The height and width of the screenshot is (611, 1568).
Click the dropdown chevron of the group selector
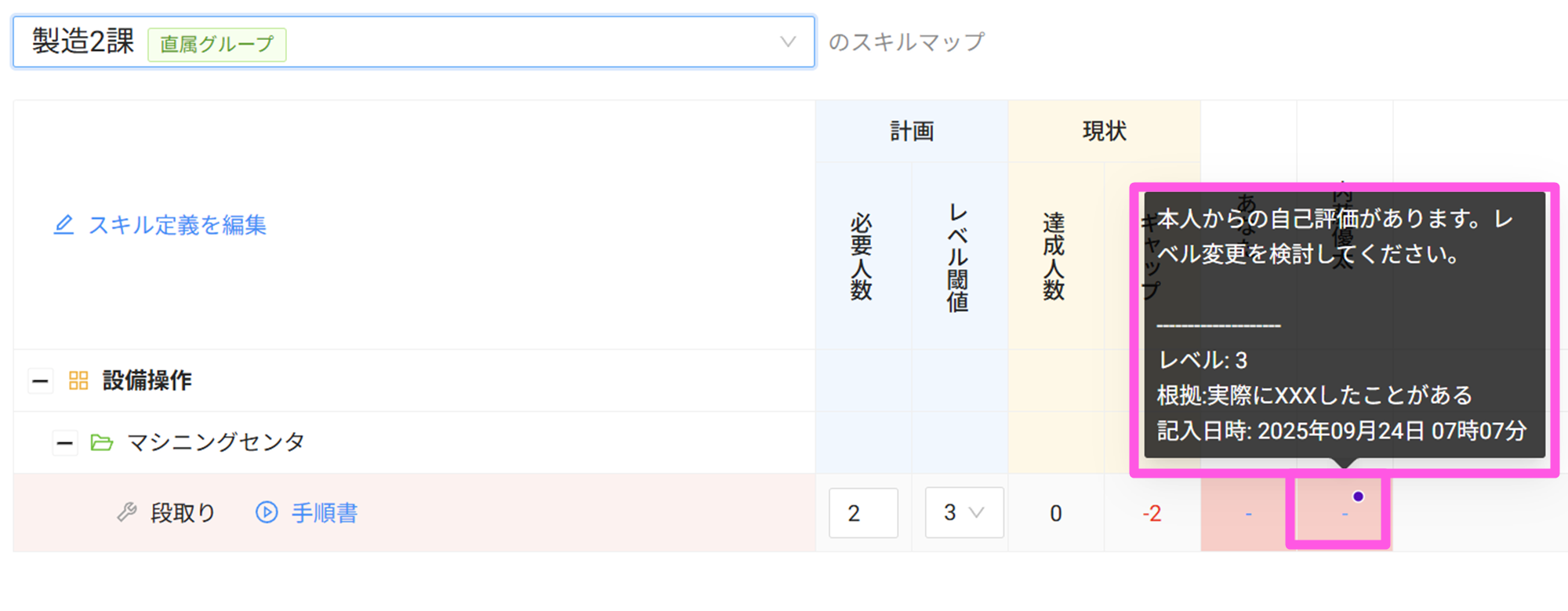point(788,42)
